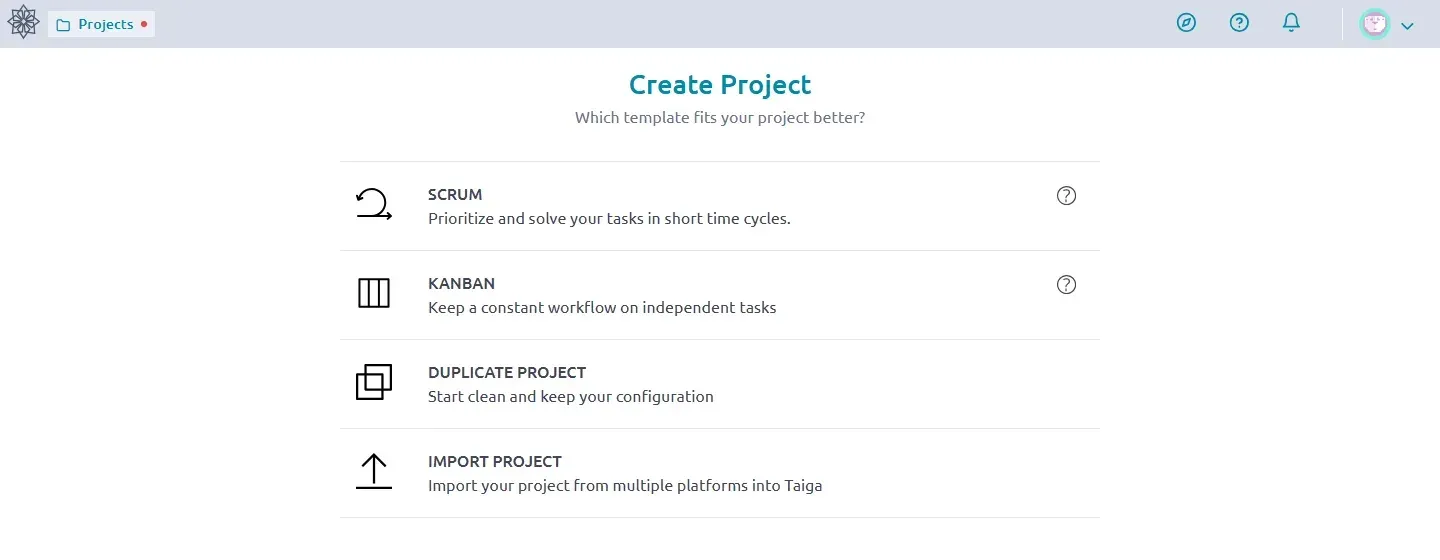Select the Kanban columns icon
The height and width of the screenshot is (560, 1440).
click(x=374, y=294)
